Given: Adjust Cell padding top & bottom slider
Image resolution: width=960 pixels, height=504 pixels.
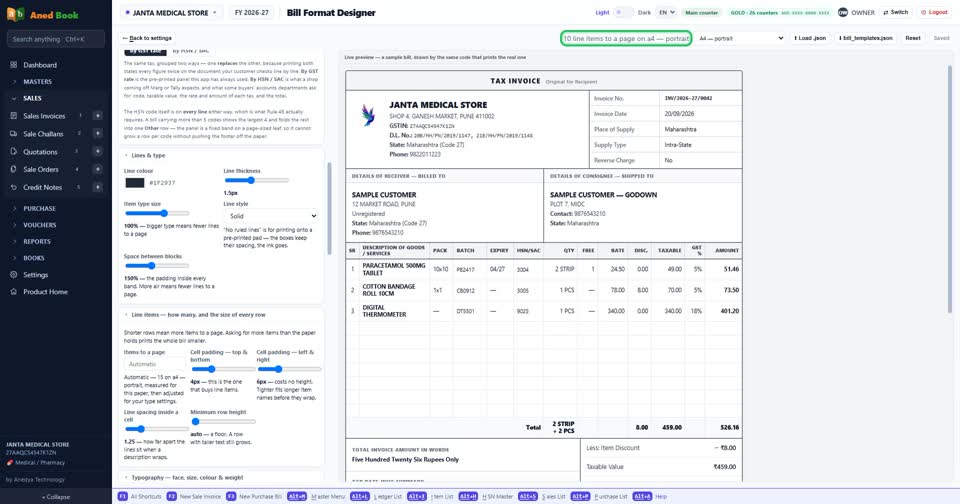Looking at the screenshot, I should (222, 369).
